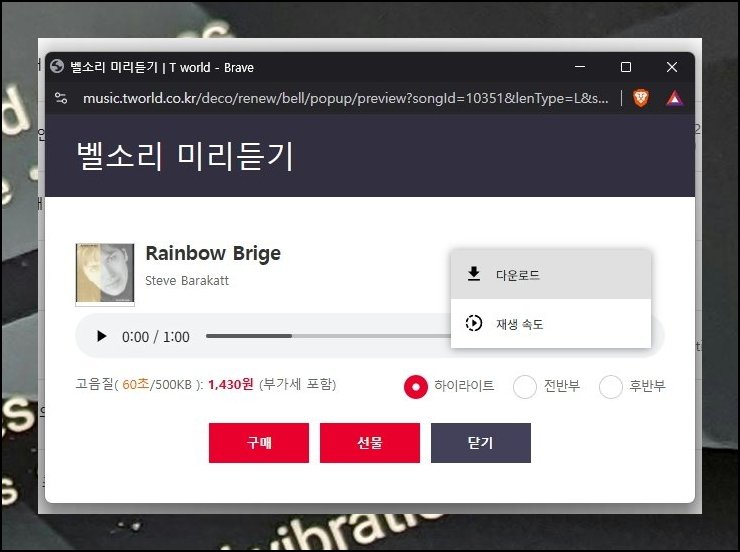Click the red 선물 button

pyautogui.click(x=370, y=443)
